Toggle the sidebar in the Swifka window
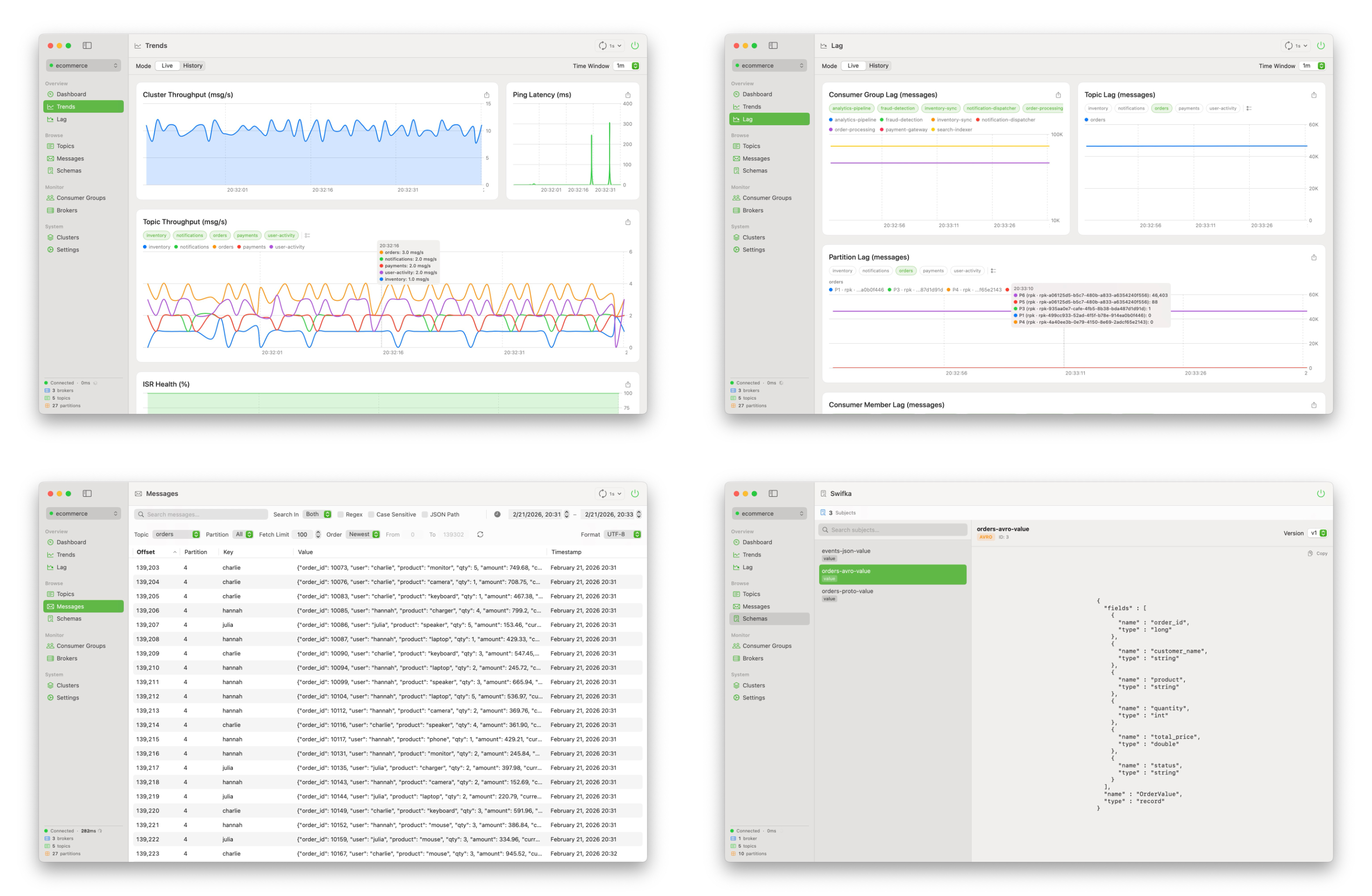Image resolution: width=1372 pixels, height=896 pixels. [773, 494]
